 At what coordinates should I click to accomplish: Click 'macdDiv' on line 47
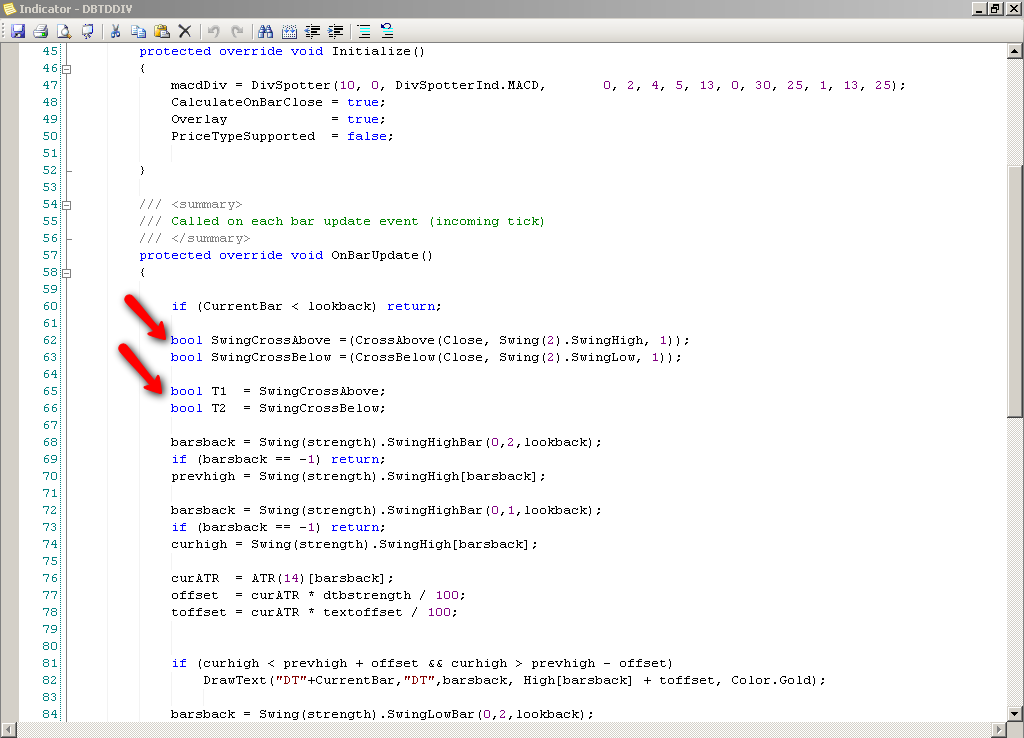coord(199,85)
